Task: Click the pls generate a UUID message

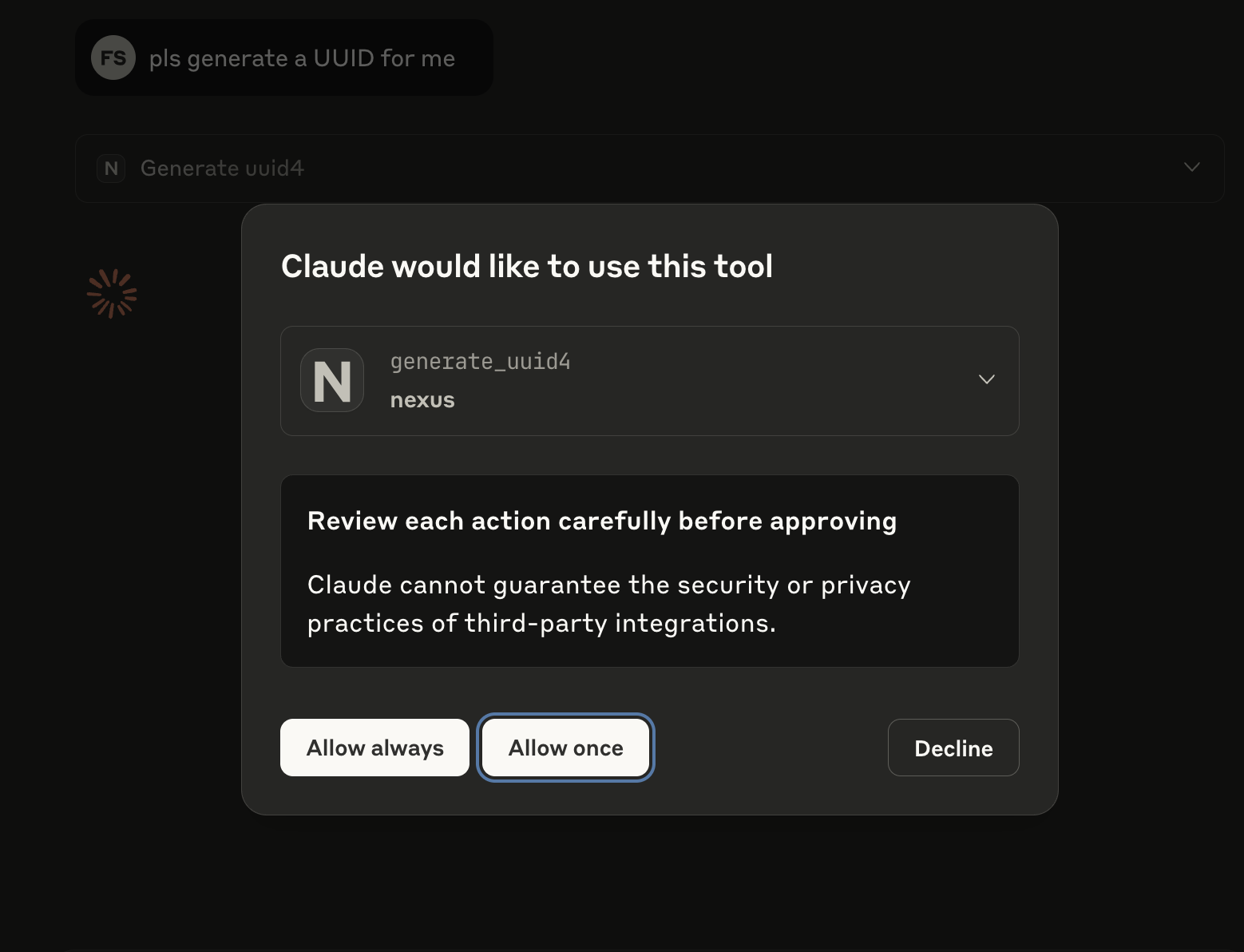Action: pos(302,58)
